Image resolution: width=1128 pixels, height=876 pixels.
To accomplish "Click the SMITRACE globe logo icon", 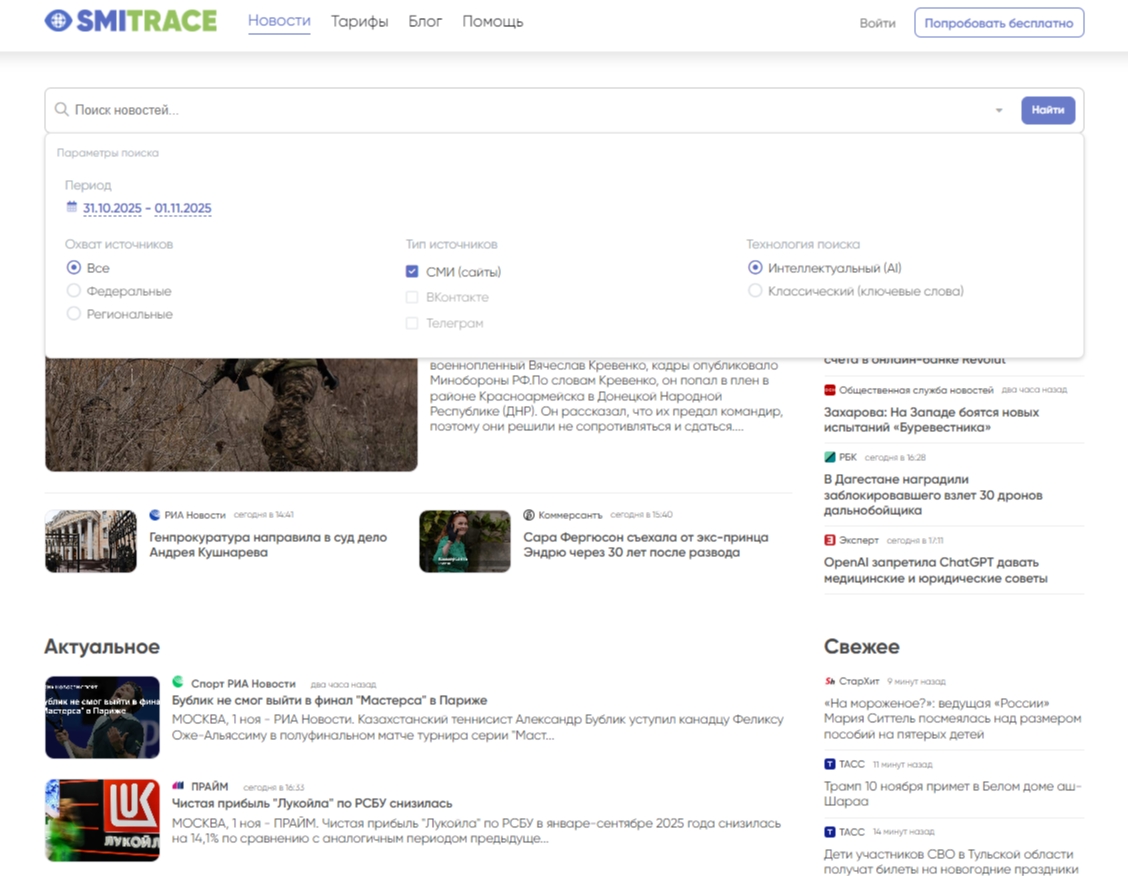I will coord(57,21).
